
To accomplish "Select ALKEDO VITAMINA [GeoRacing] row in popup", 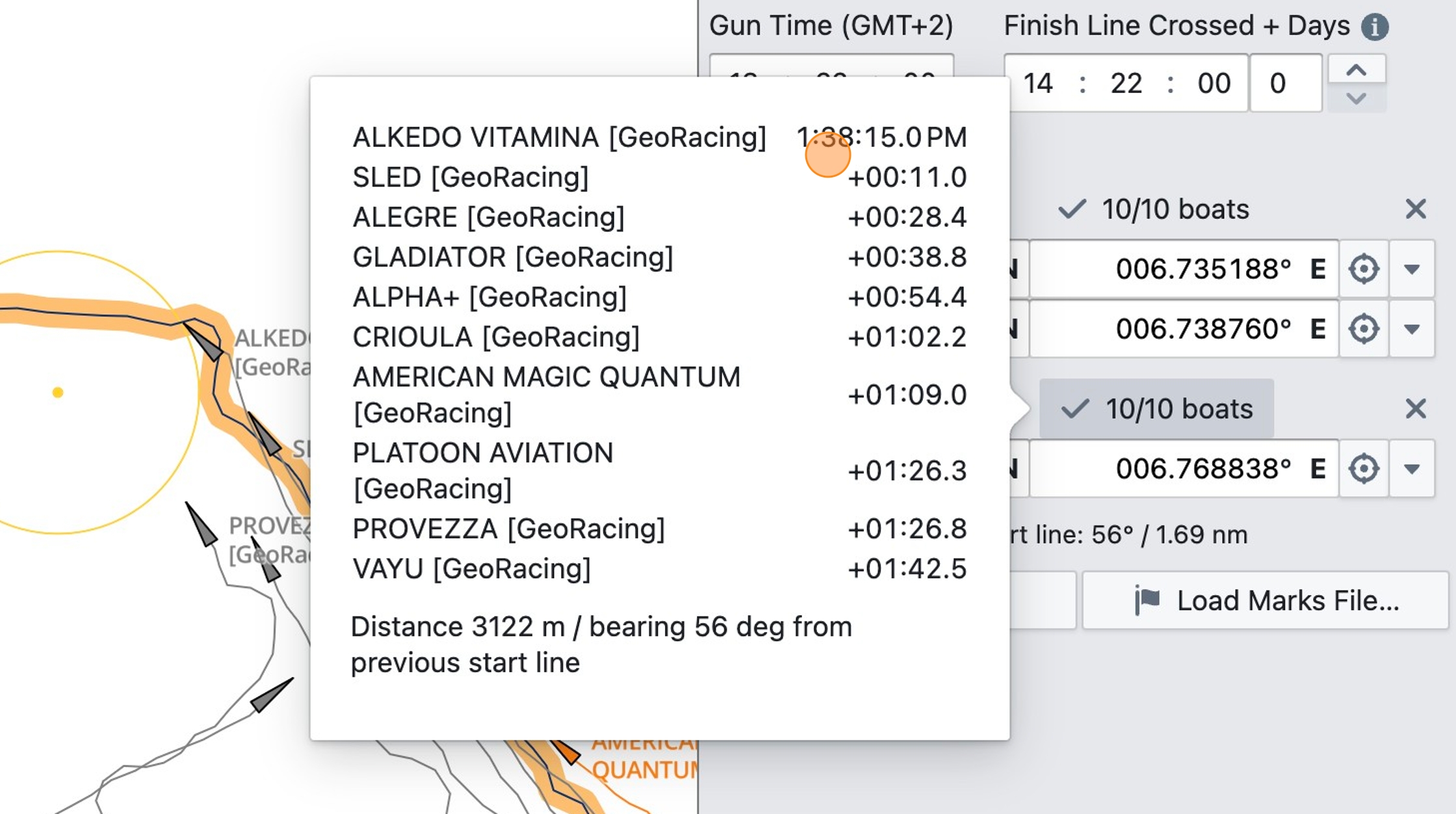I will [660, 137].
